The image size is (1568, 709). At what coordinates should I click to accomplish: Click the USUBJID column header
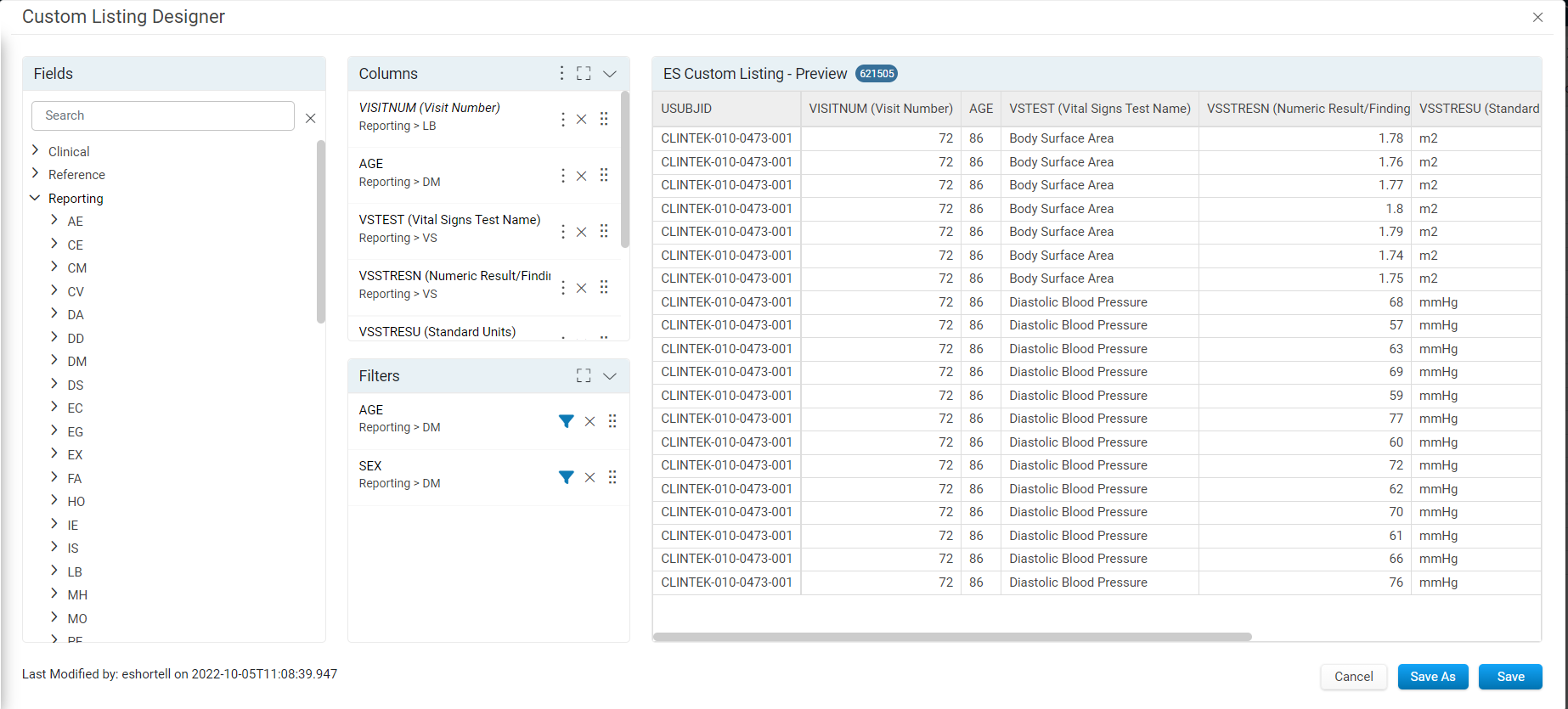(726, 109)
